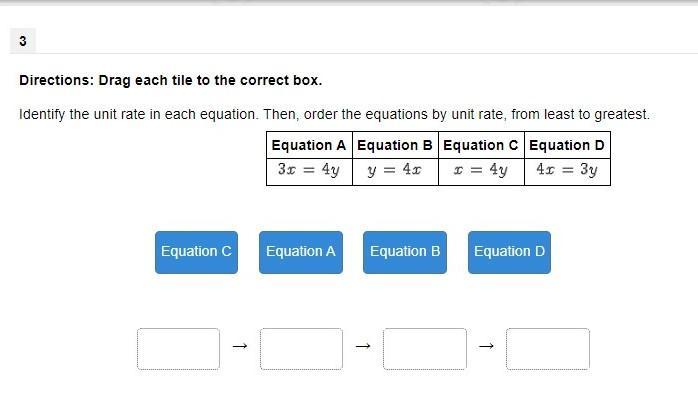The image size is (698, 409).
Task: Select the last empty answer box
Action: [x=547, y=349]
